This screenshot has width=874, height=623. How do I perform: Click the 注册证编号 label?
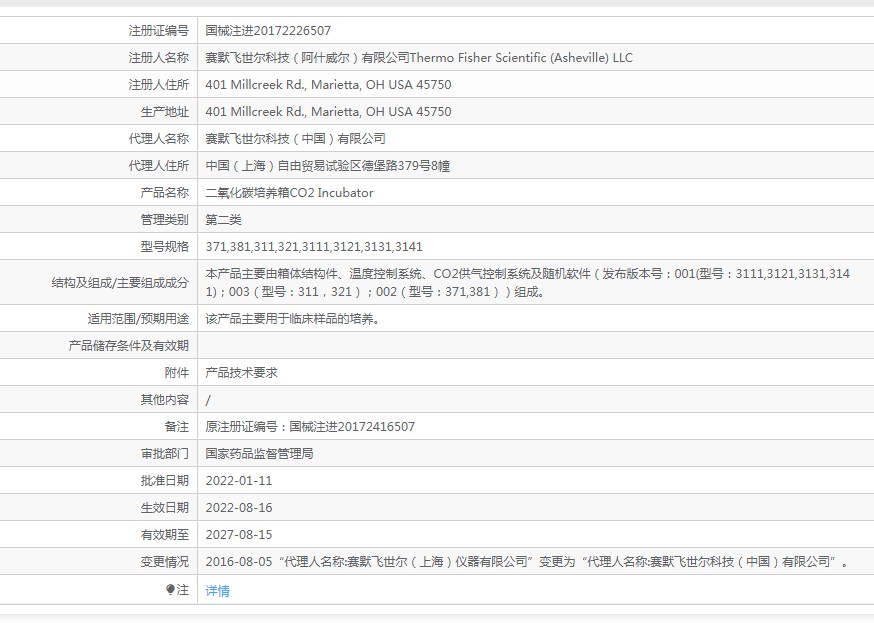tap(159, 31)
